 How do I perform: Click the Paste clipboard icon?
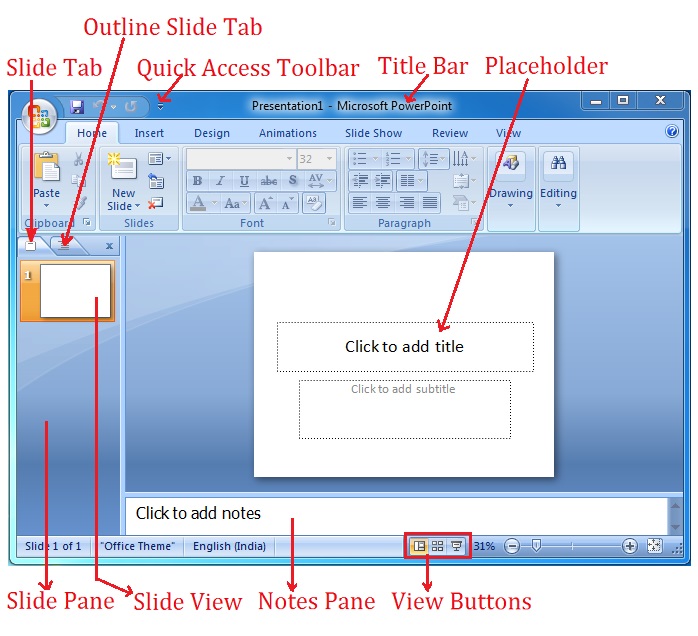[x=46, y=166]
